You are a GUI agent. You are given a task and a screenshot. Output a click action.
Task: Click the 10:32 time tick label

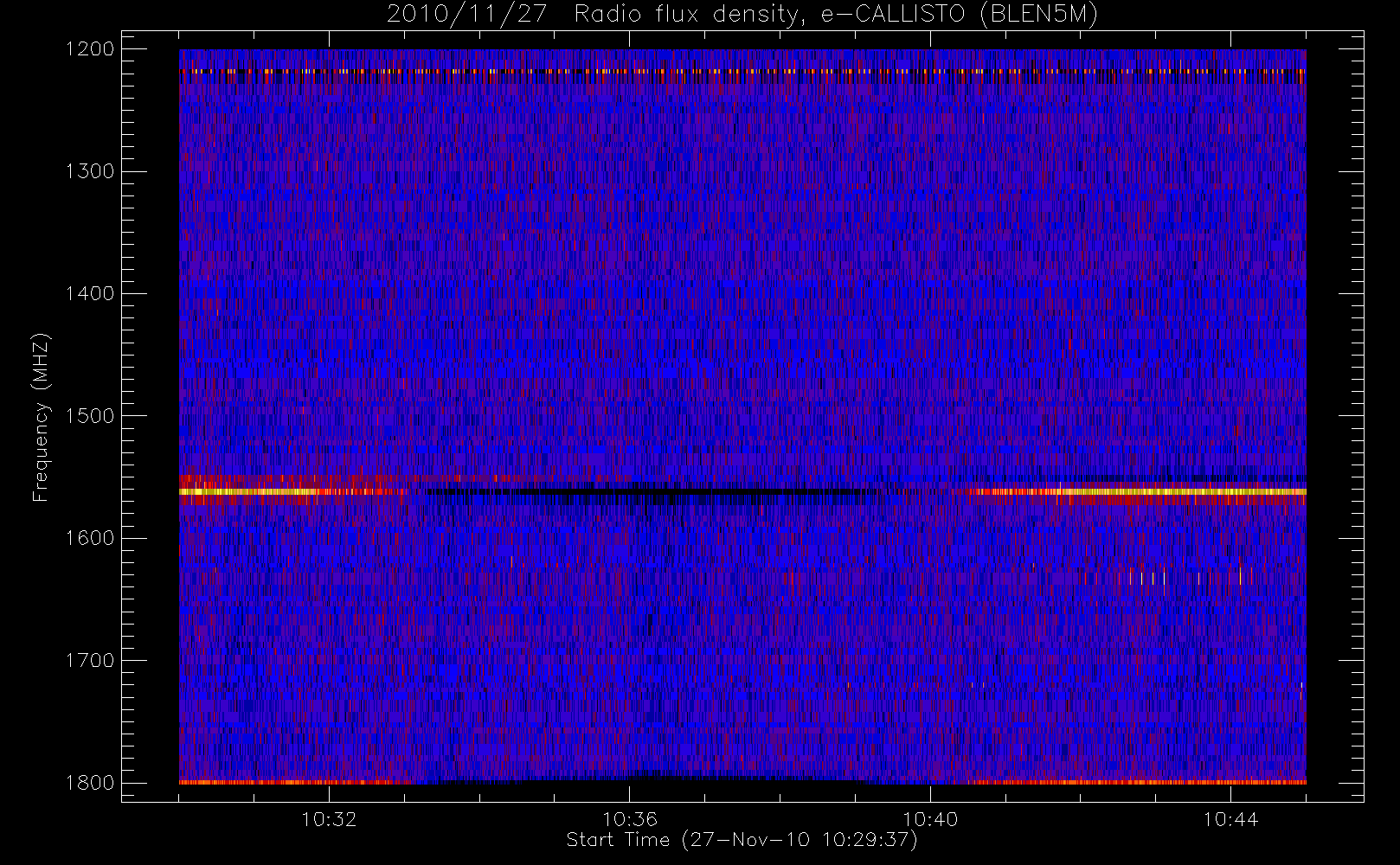(x=329, y=819)
